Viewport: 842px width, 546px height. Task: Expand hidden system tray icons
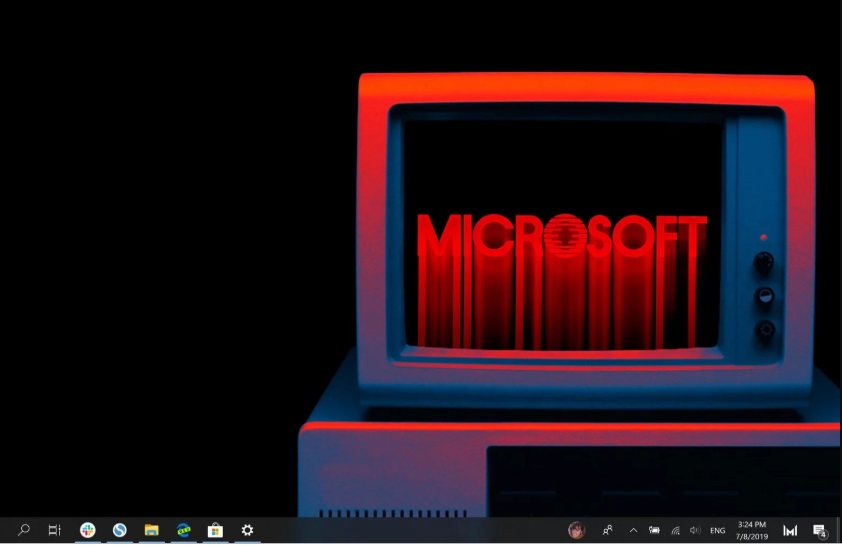pyautogui.click(x=634, y=530)
